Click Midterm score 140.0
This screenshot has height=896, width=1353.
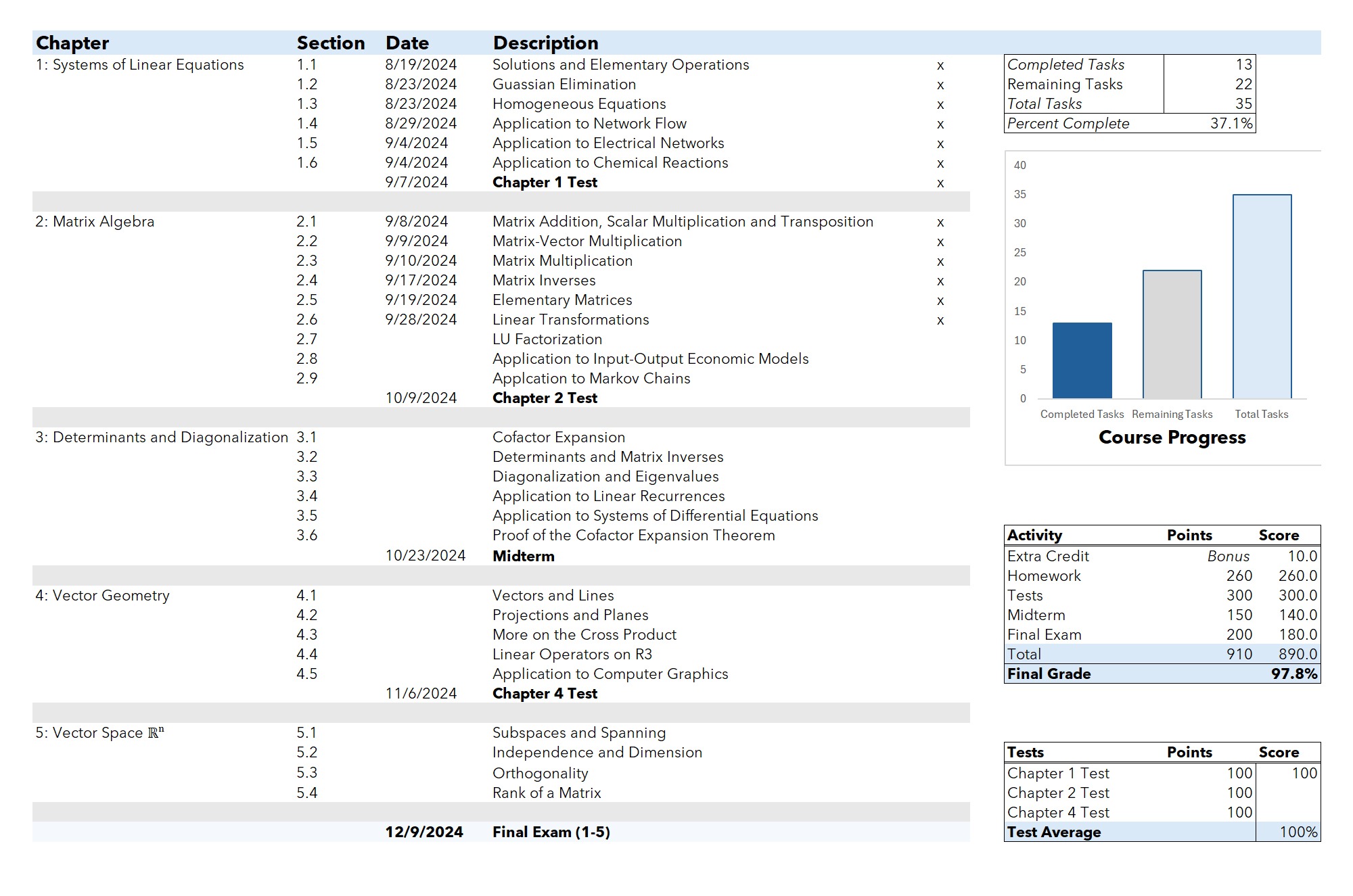[x=1298, y=615]
